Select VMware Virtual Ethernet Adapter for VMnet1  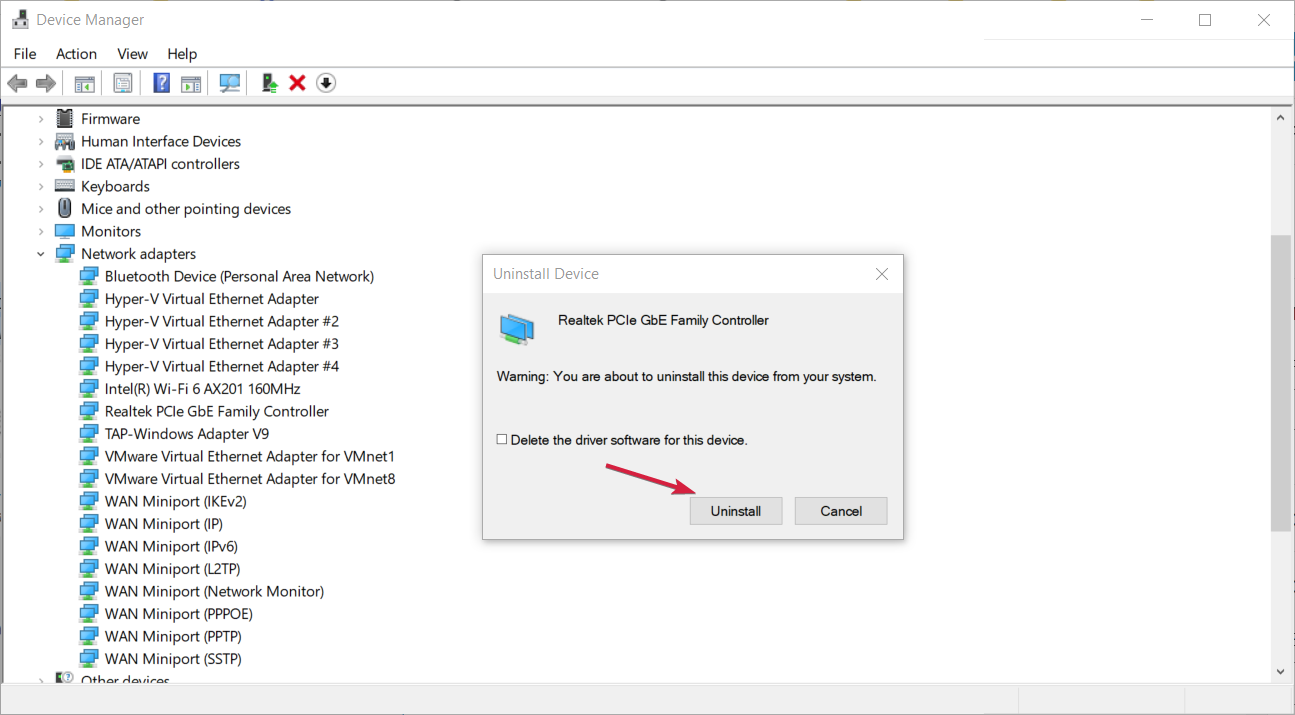[250, 456]
